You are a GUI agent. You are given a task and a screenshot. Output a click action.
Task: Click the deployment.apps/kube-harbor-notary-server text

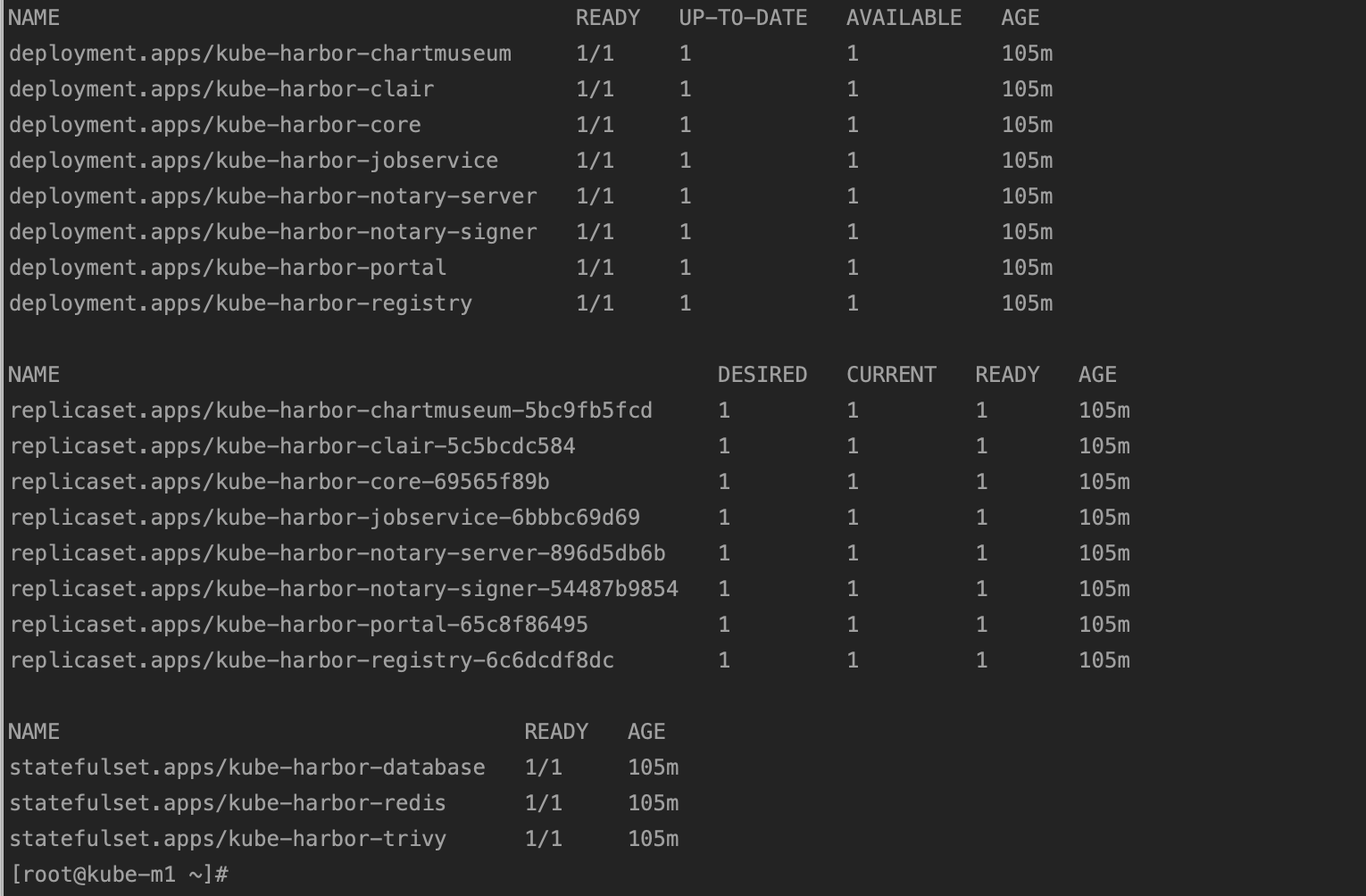(x=273, y=196)
